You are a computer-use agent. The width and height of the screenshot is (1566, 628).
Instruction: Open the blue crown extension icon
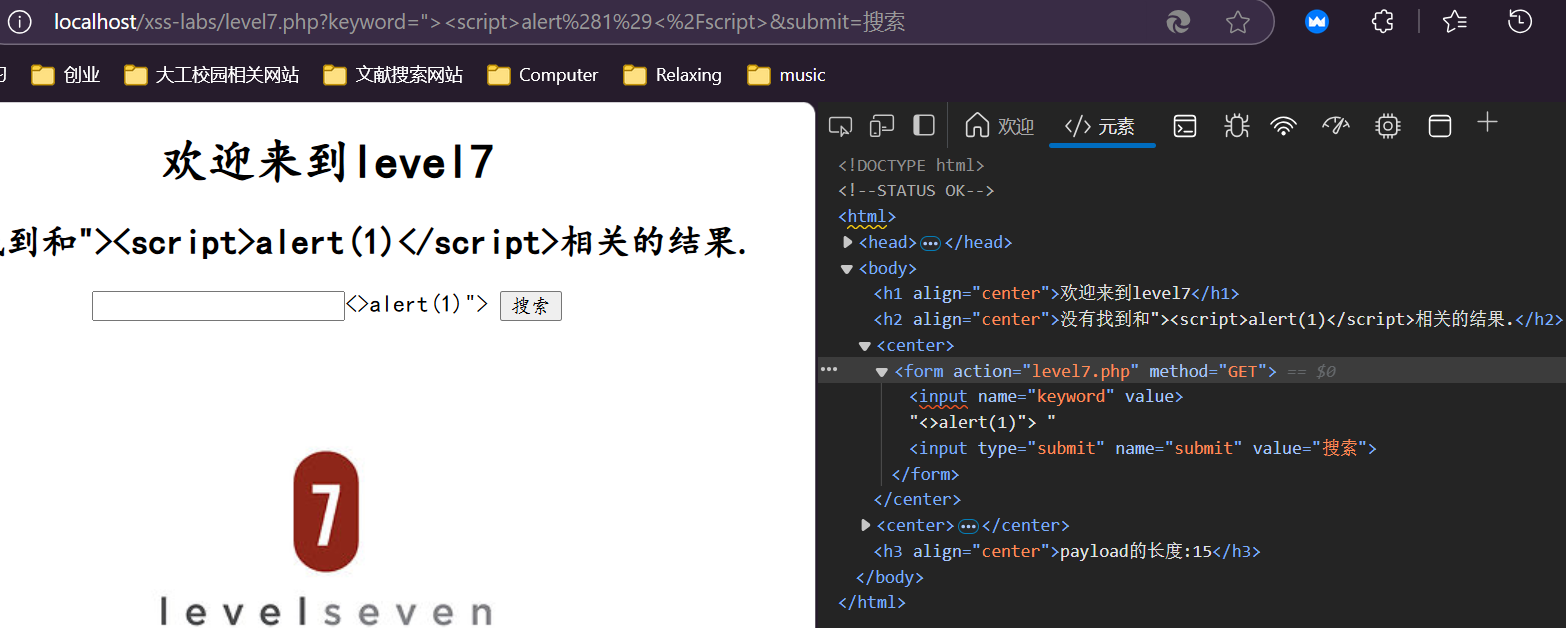click(x=1317, y=21)
